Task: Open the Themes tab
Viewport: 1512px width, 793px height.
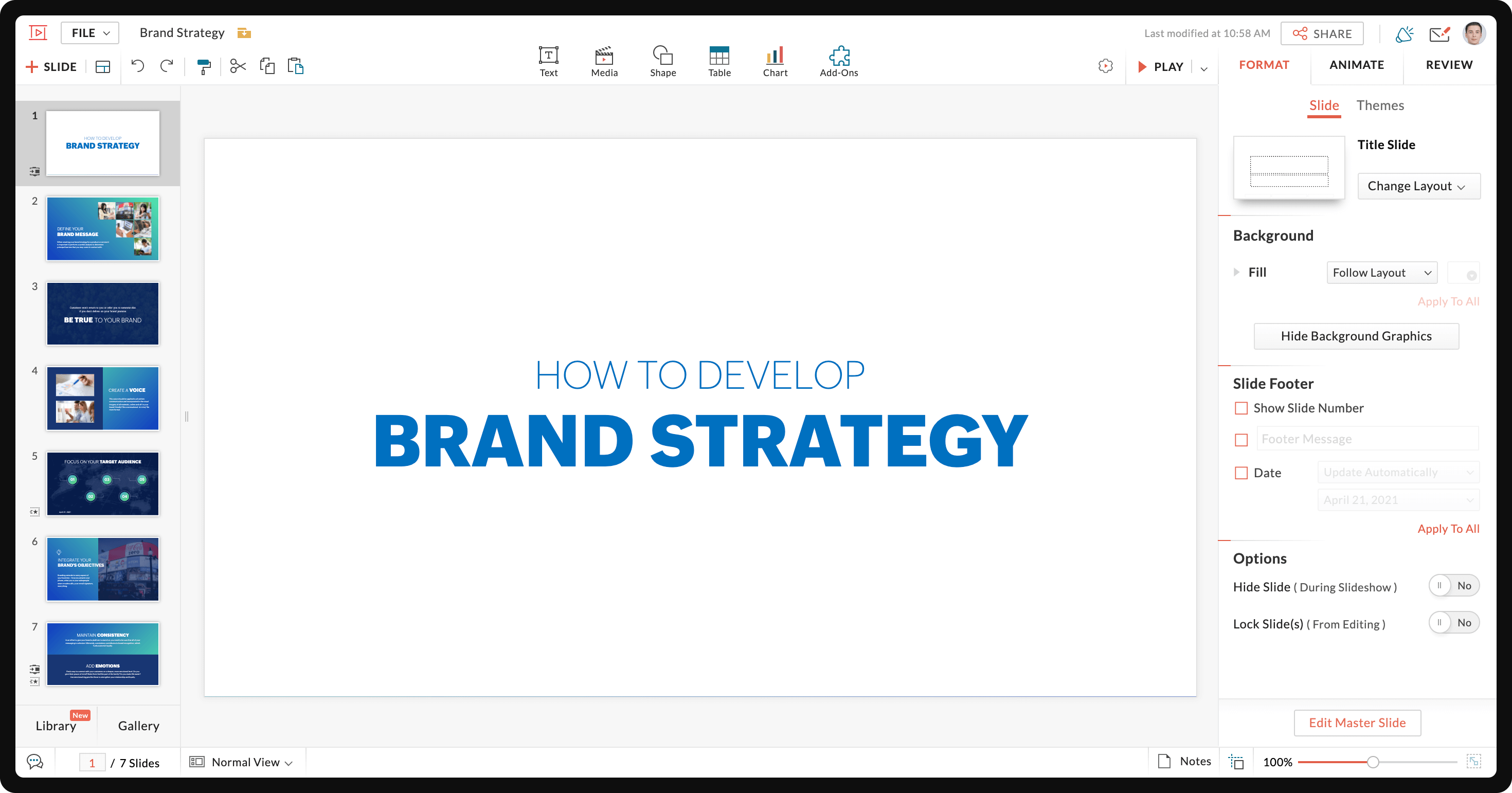Action: pos(1379,105)
